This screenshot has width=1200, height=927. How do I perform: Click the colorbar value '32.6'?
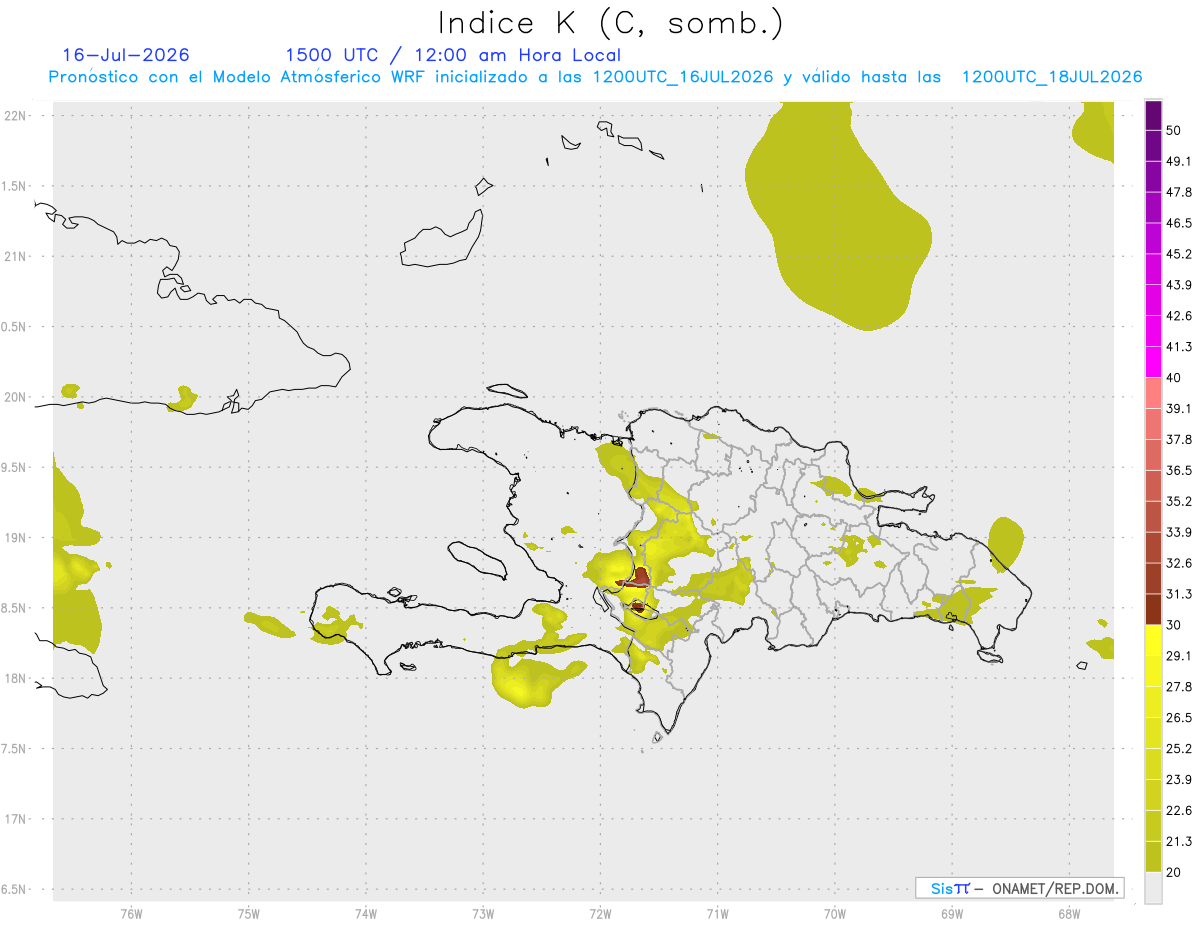(1179, 563)
